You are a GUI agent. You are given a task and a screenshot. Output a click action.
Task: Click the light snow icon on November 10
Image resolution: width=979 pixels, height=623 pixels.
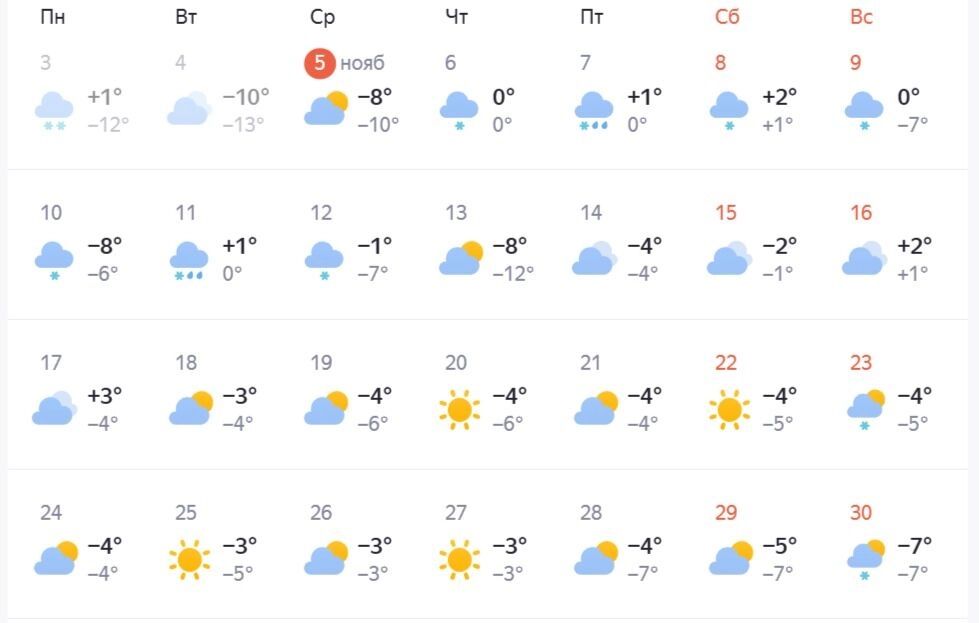click(55, 254)
